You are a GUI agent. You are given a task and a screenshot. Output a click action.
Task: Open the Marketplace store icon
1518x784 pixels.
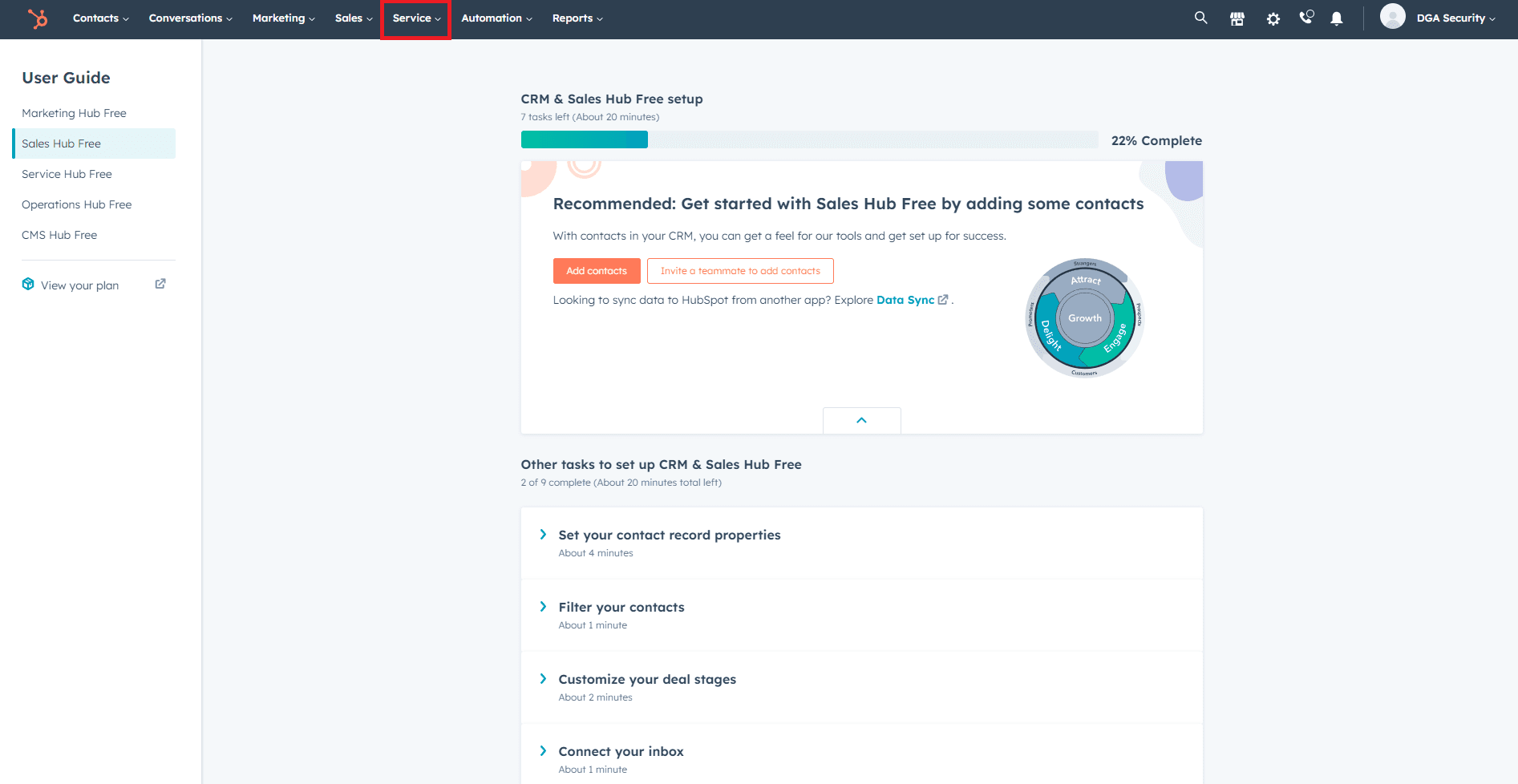click(1237, 18)
